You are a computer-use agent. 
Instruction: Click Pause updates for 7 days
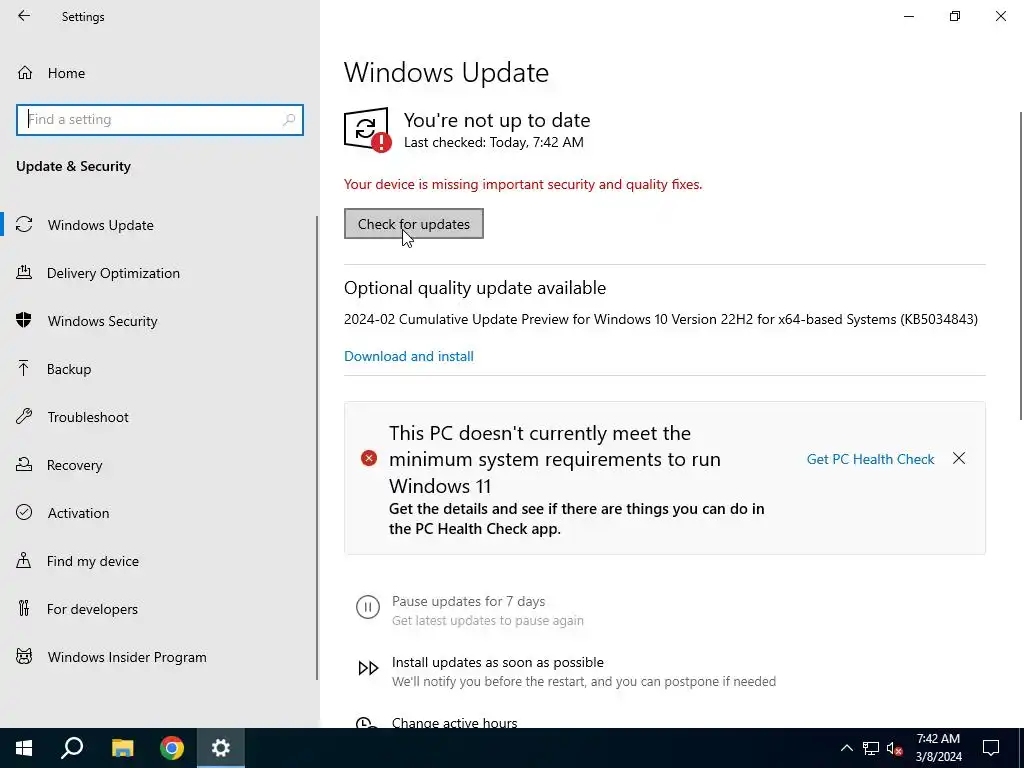pos(468,601)
